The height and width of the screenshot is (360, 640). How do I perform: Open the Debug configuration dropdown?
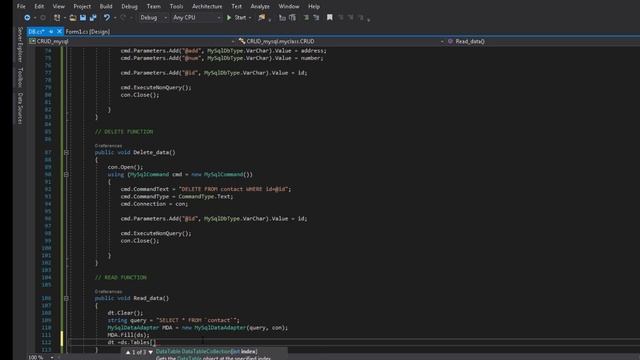(153, 18)
